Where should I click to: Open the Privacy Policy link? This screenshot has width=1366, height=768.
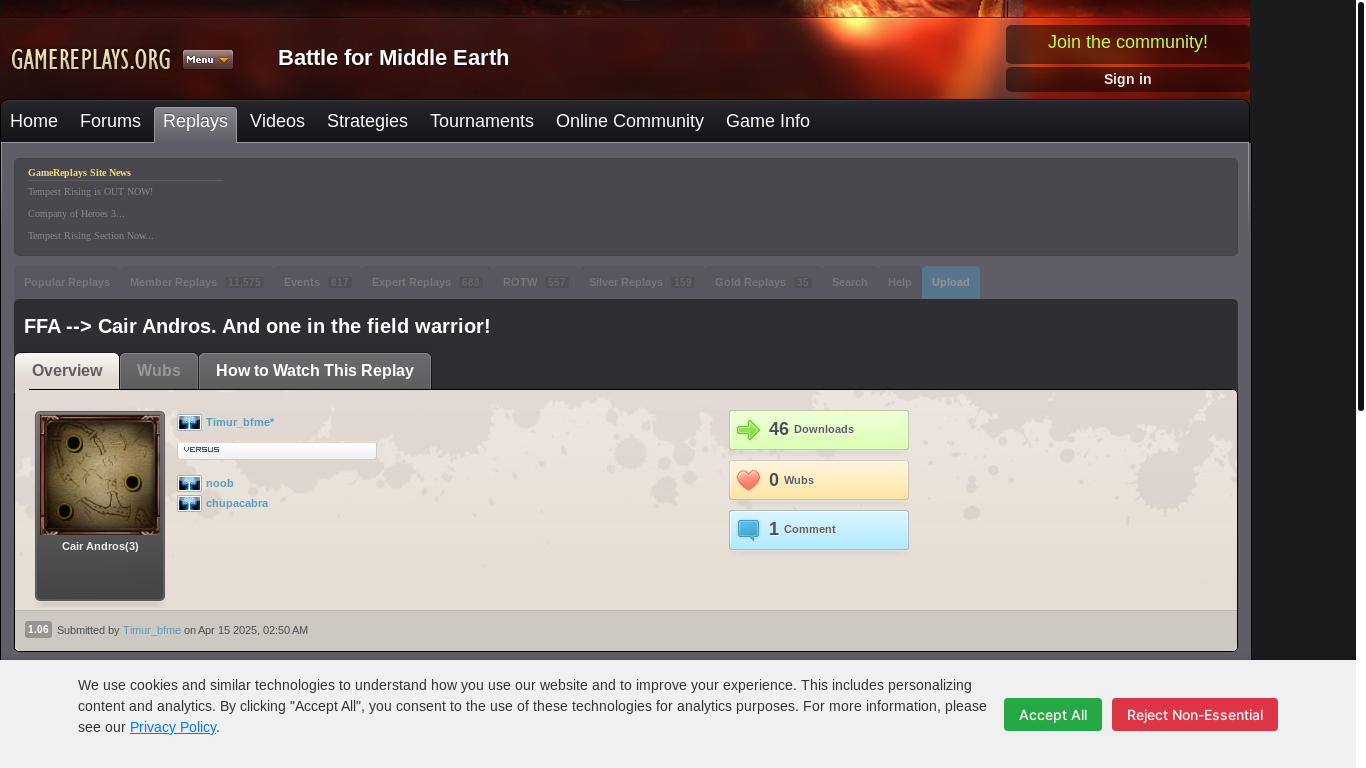click(173, 727)
